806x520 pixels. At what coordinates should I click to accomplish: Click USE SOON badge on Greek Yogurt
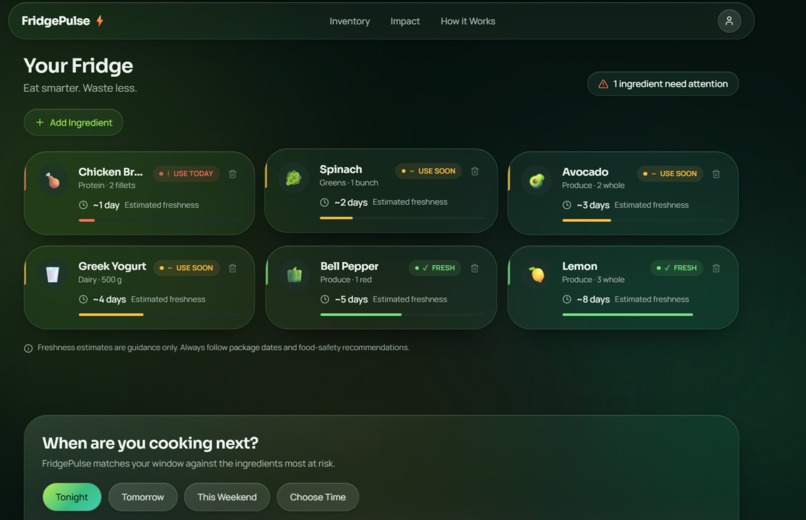coord(186,268)
